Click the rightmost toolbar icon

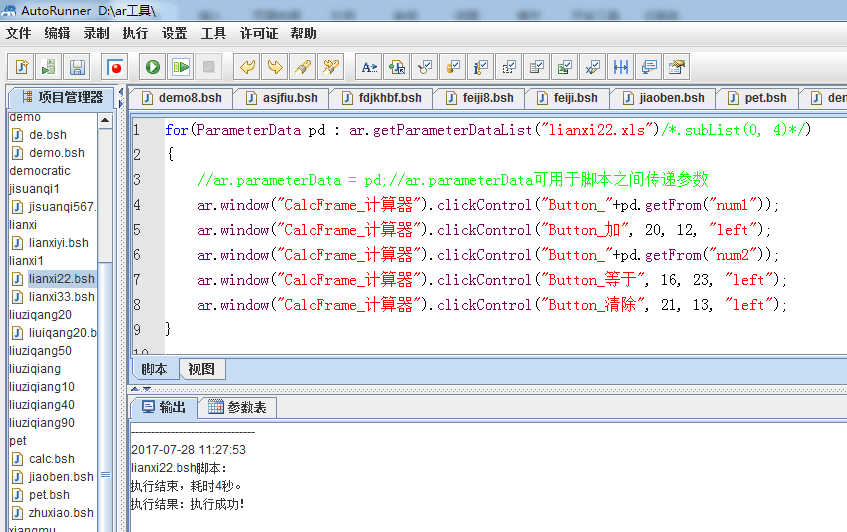coord(677,67)
